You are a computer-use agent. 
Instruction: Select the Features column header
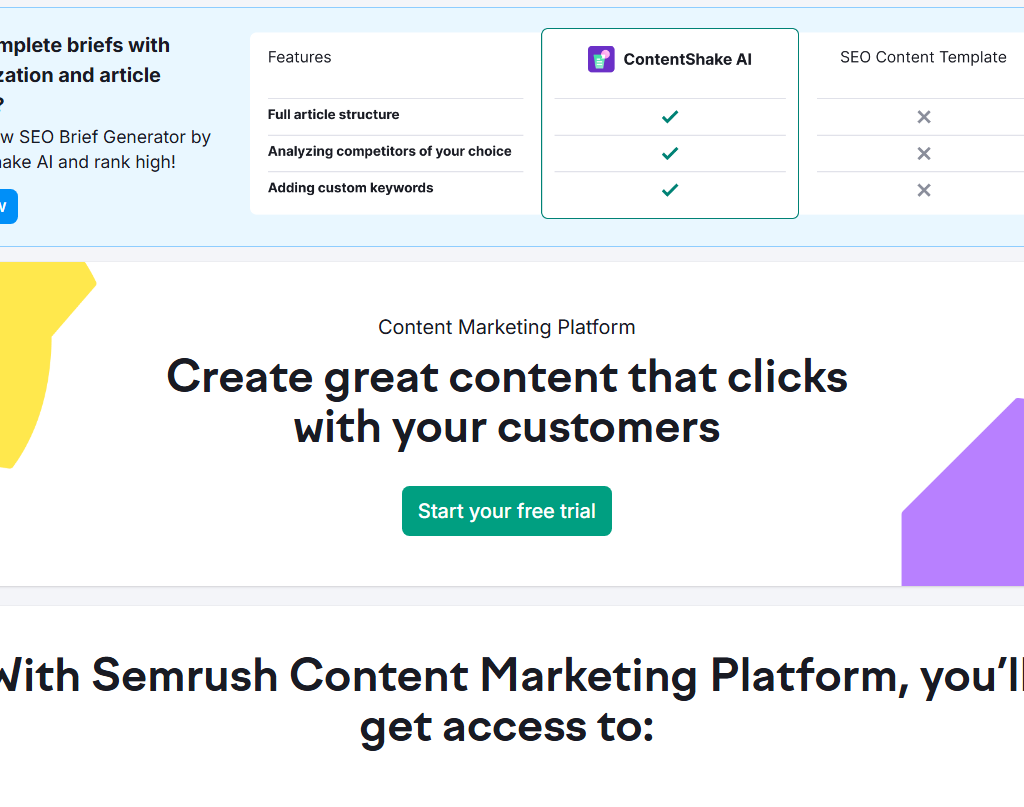point(300,58)
